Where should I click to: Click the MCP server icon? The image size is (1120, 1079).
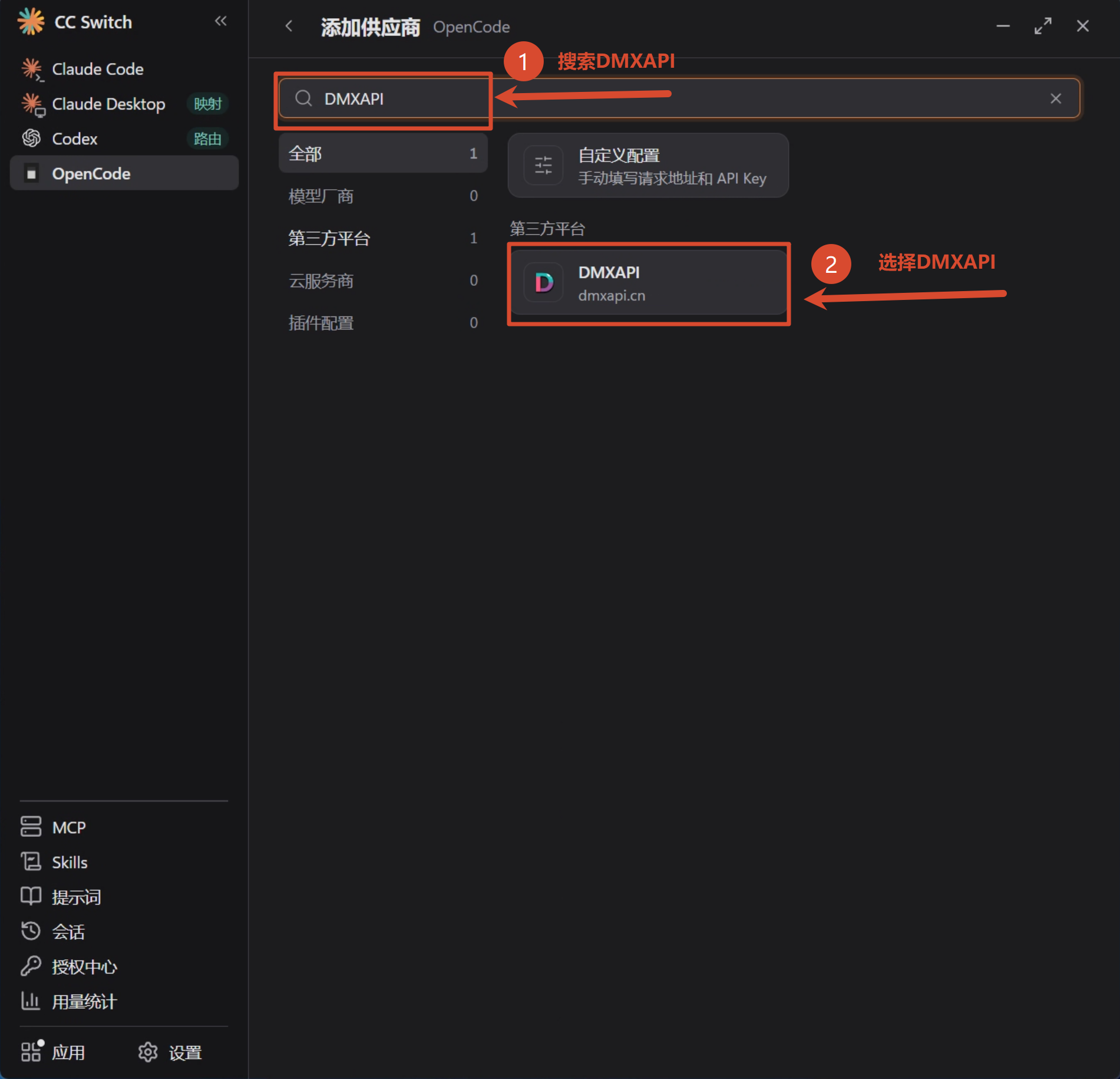[x=31, y=826]
